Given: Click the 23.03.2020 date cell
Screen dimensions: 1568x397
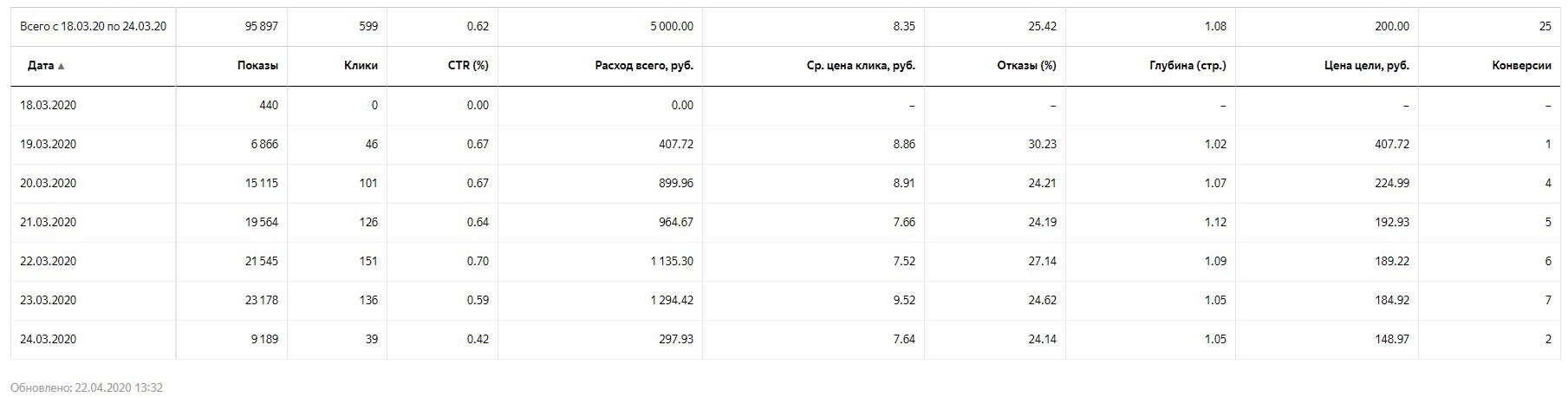Looking at the screenshot, I should click(x=49, y=300).
